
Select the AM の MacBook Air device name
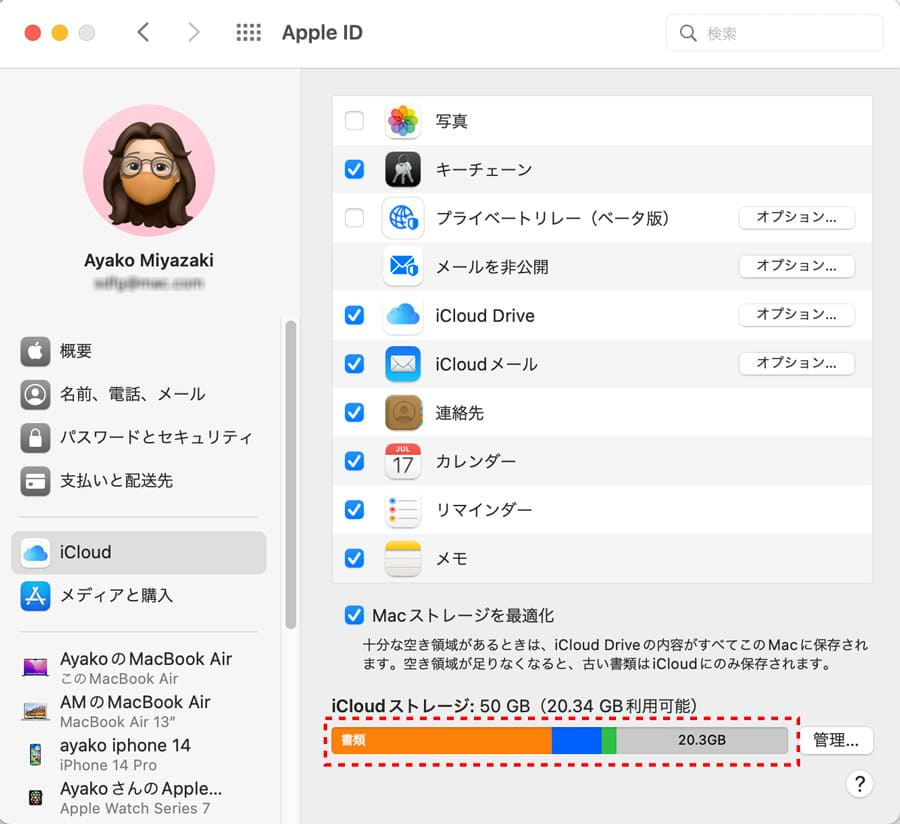[135, 702]
